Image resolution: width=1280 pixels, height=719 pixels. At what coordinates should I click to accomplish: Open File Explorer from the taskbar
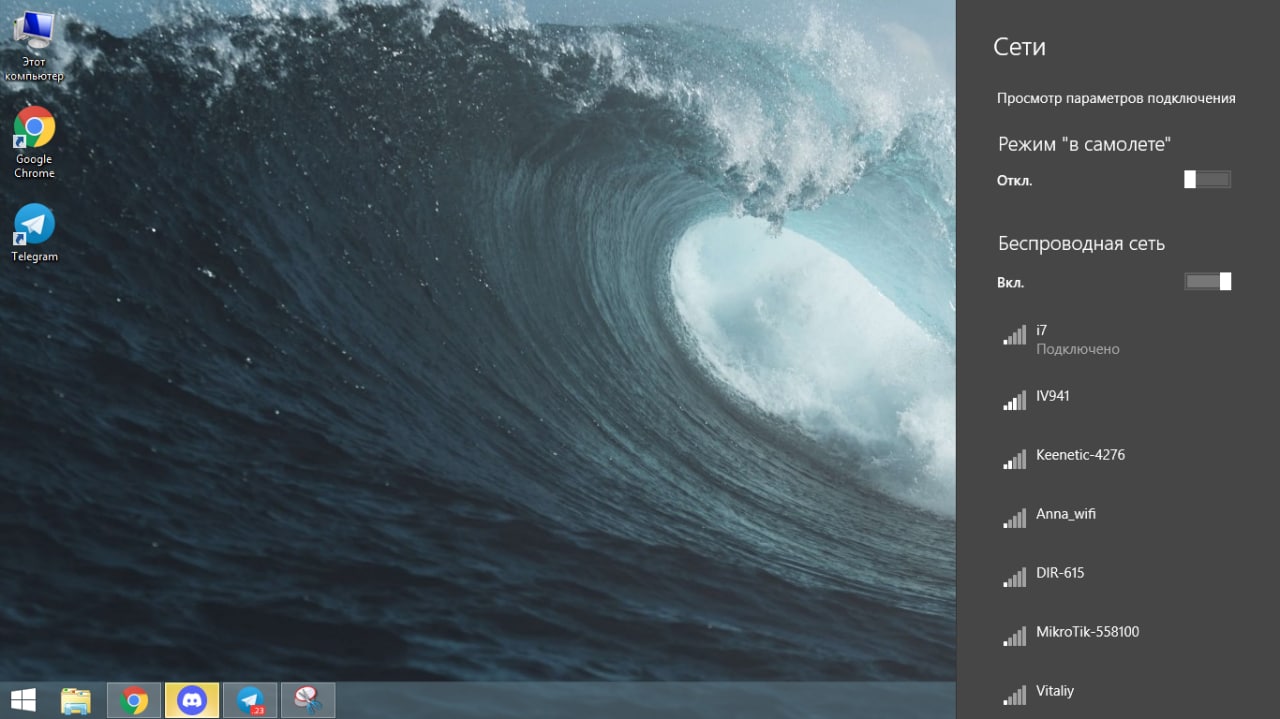coord(76,700)
